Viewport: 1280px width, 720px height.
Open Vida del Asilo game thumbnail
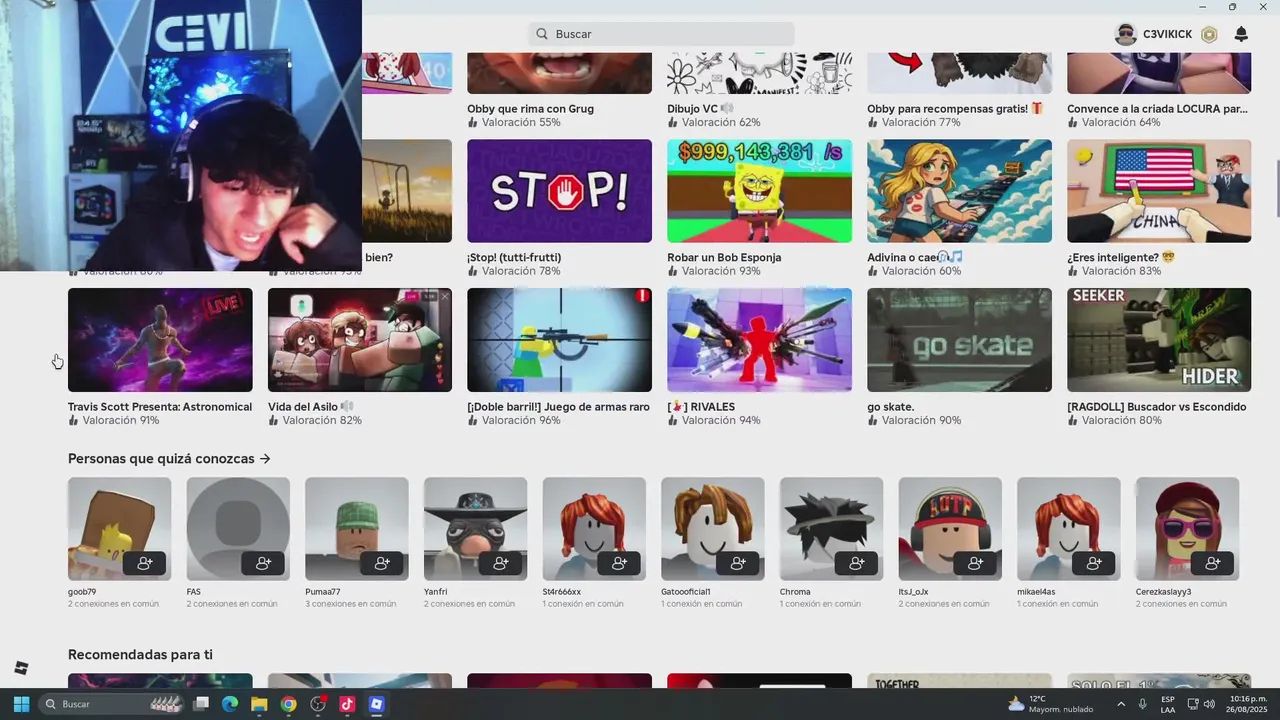[x=359, y=340]
